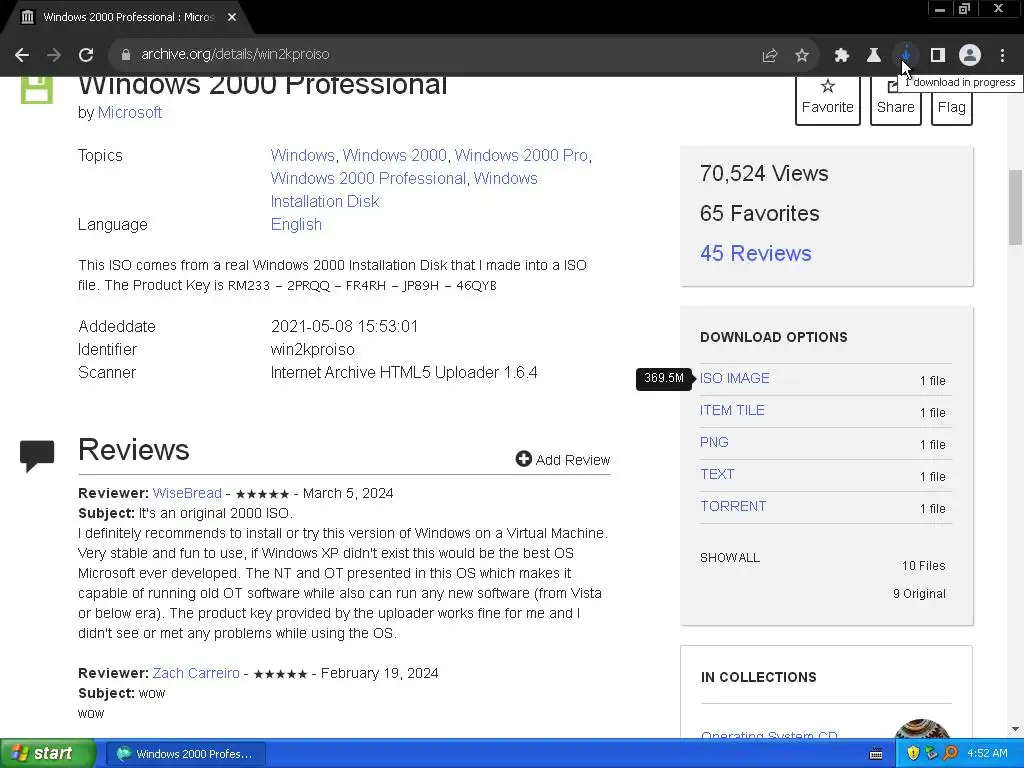This screenshot has height=768, width=1024.
Task: Toggle the side panel icon
Action: [x=938, y=56]
